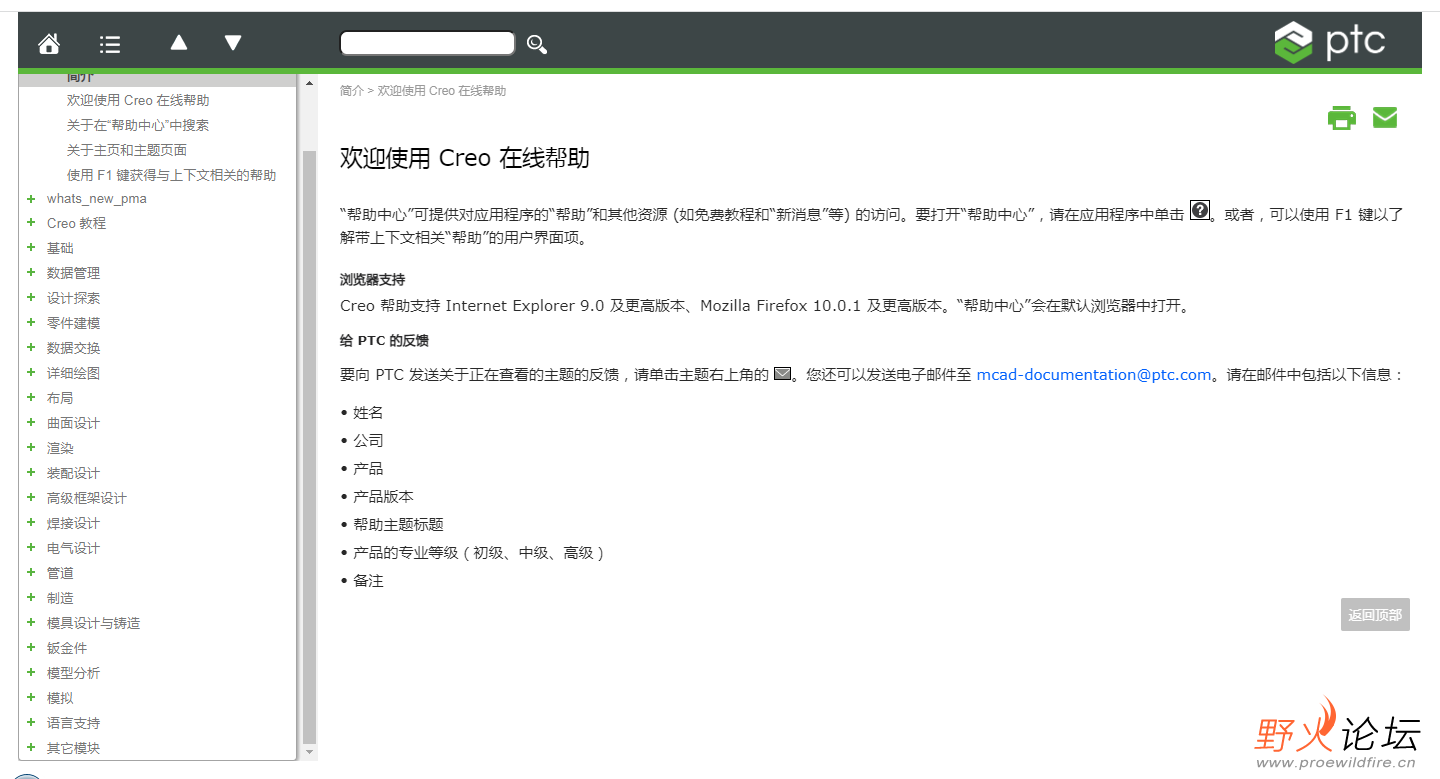Send feedback with the green envelope icon
The image size is (1440, 779).
pyautogui.click(x=1385, y=118)
